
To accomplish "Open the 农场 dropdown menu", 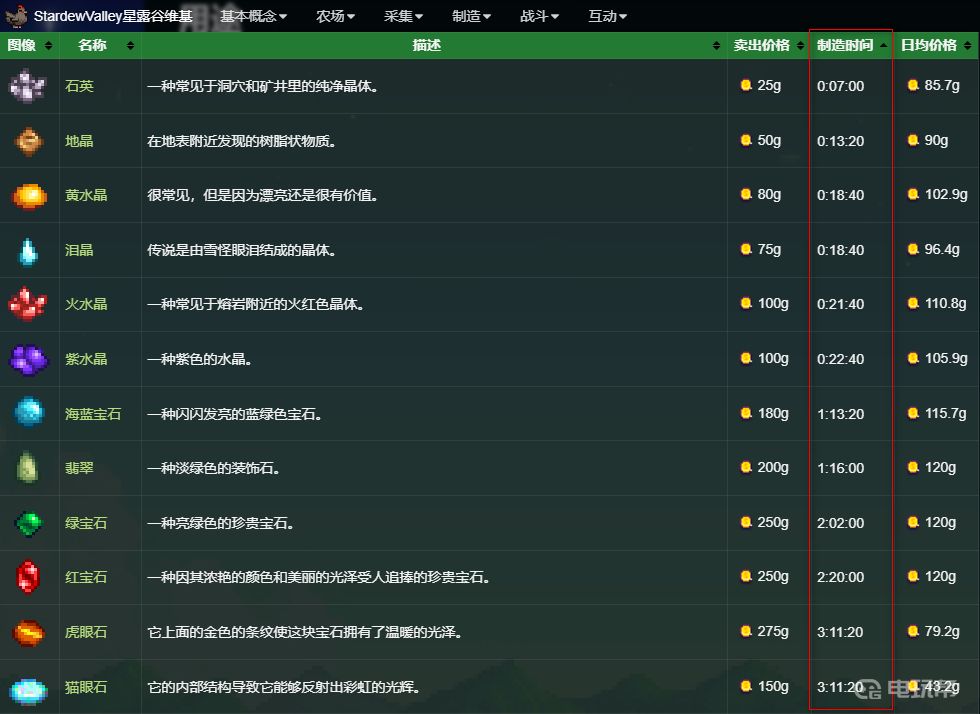I will coord(335,16).
